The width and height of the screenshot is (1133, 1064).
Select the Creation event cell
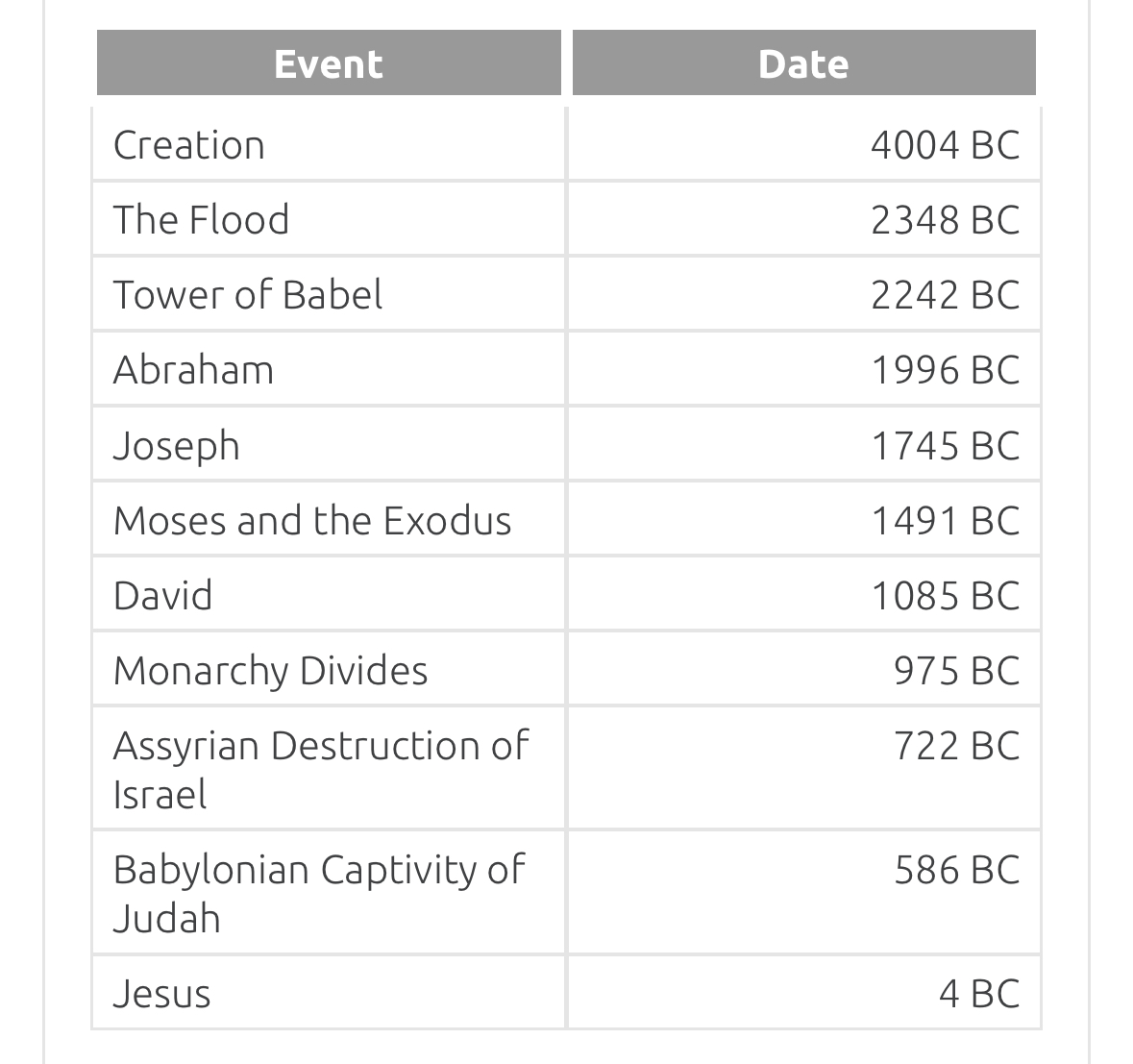[x=329, y=144]
